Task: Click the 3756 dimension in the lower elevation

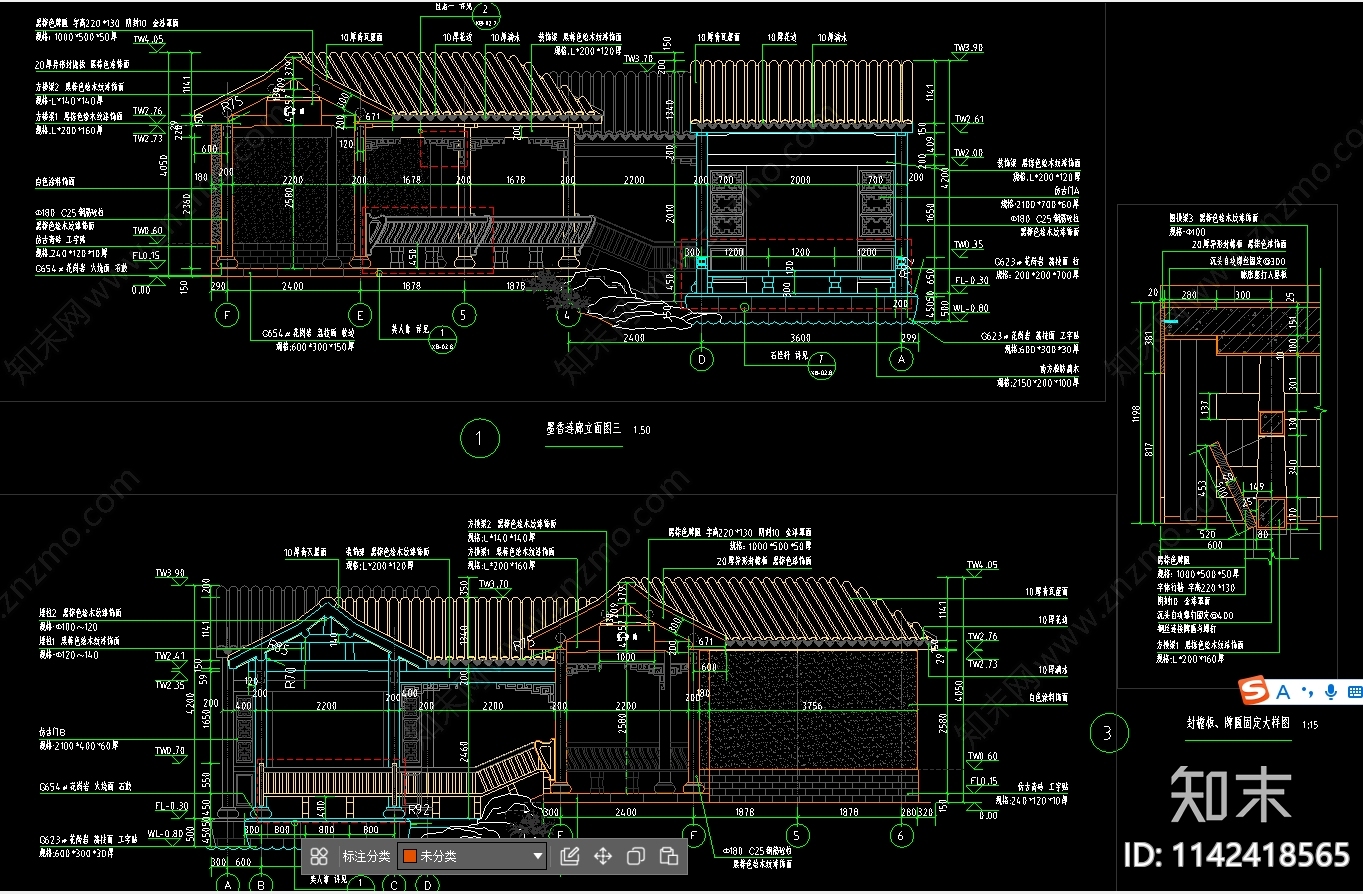Action: [811, 706]
